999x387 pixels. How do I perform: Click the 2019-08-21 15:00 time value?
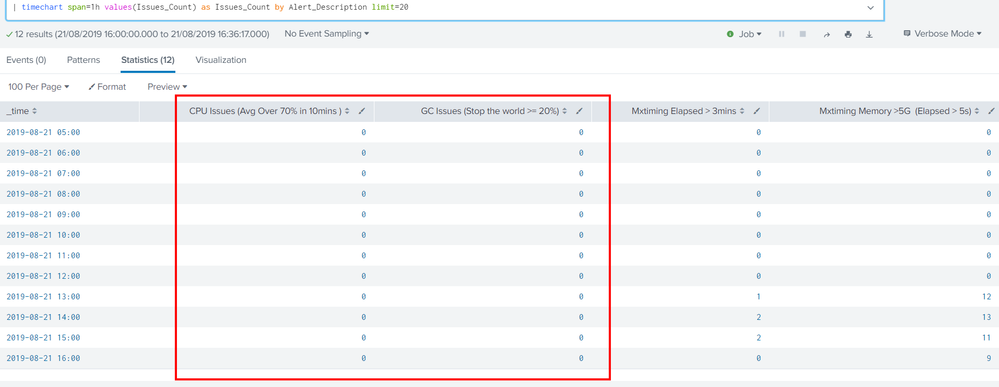pos(43,338)
